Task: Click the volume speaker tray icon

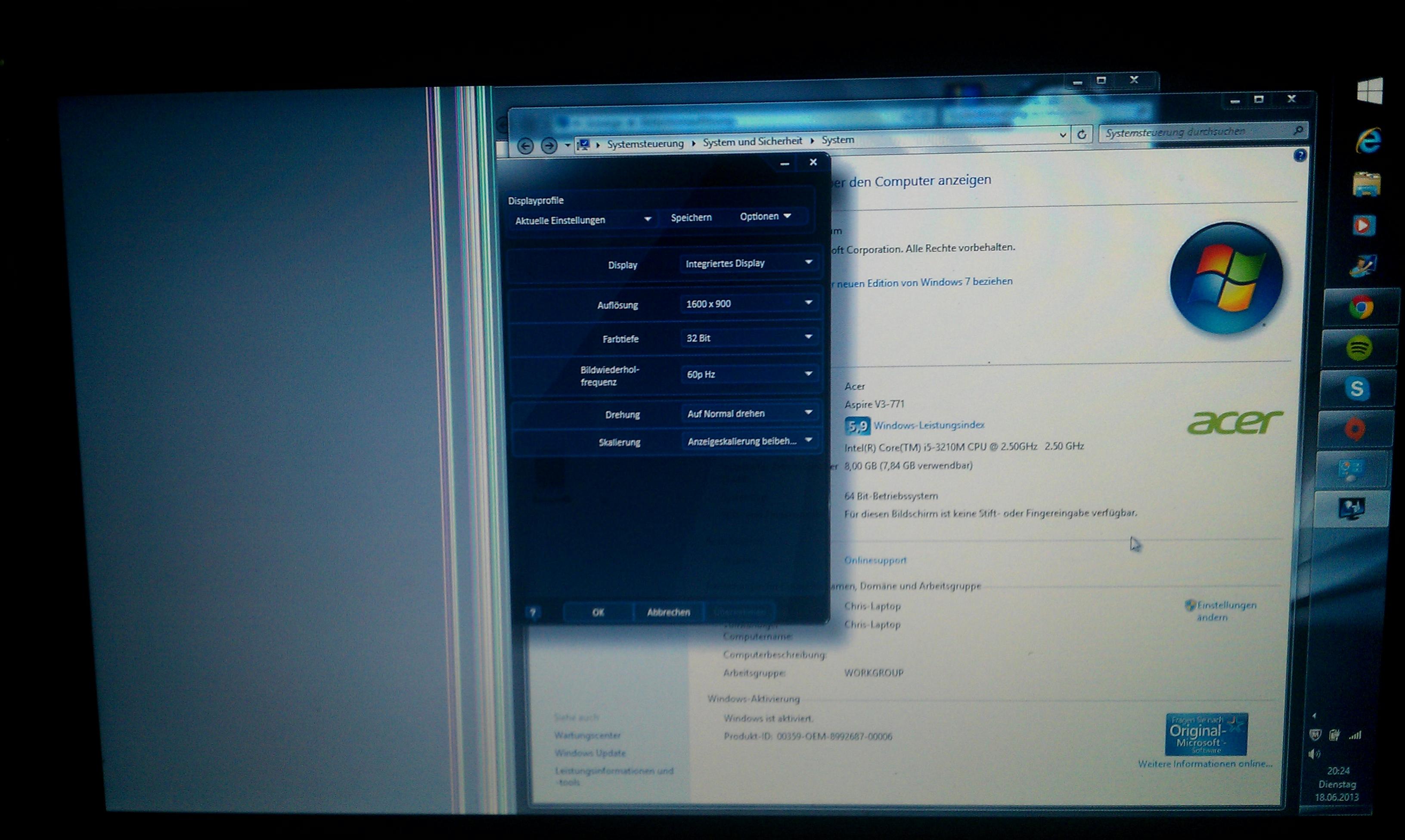Action: [1315, 753]
